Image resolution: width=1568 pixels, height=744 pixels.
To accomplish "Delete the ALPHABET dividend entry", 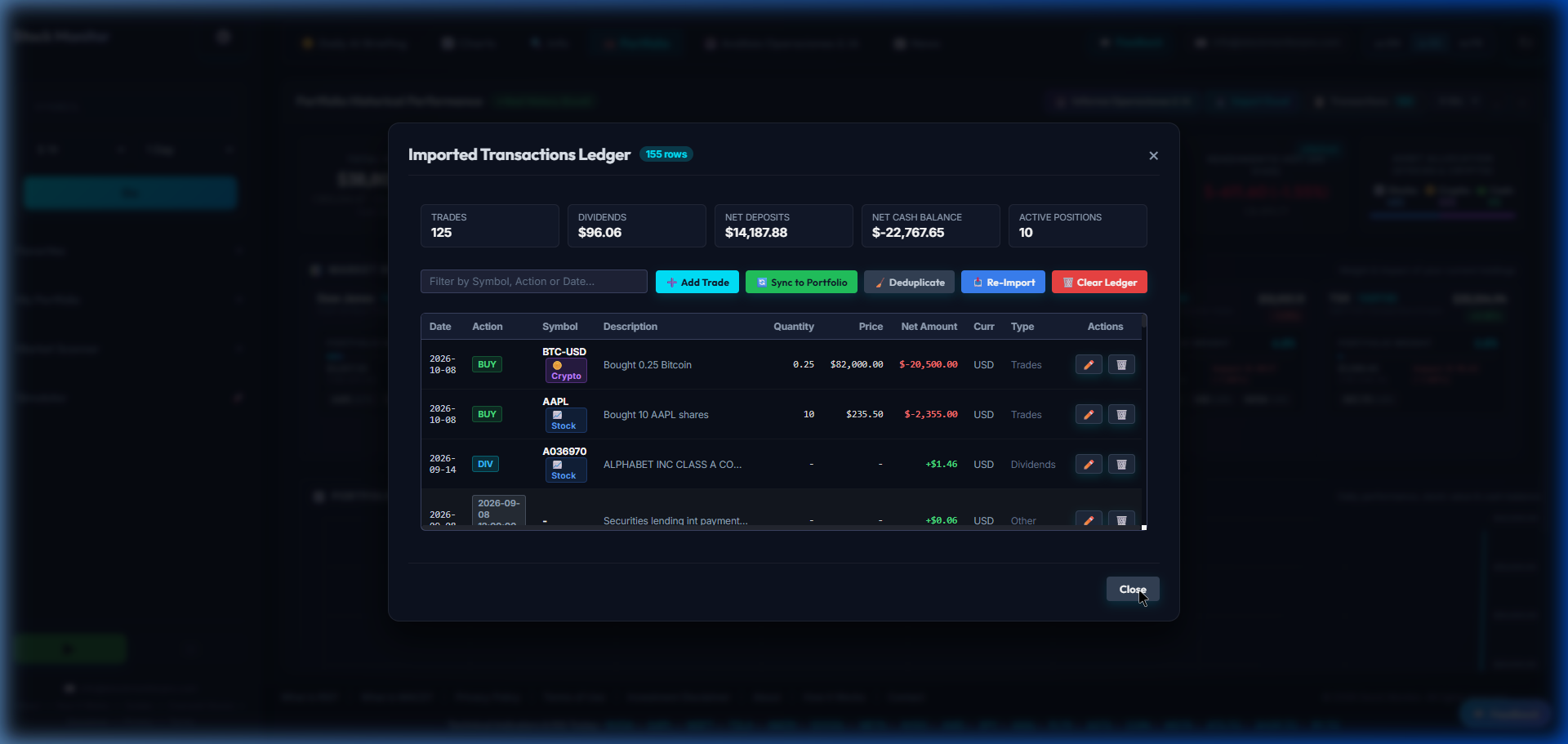I will (1121, 465).
